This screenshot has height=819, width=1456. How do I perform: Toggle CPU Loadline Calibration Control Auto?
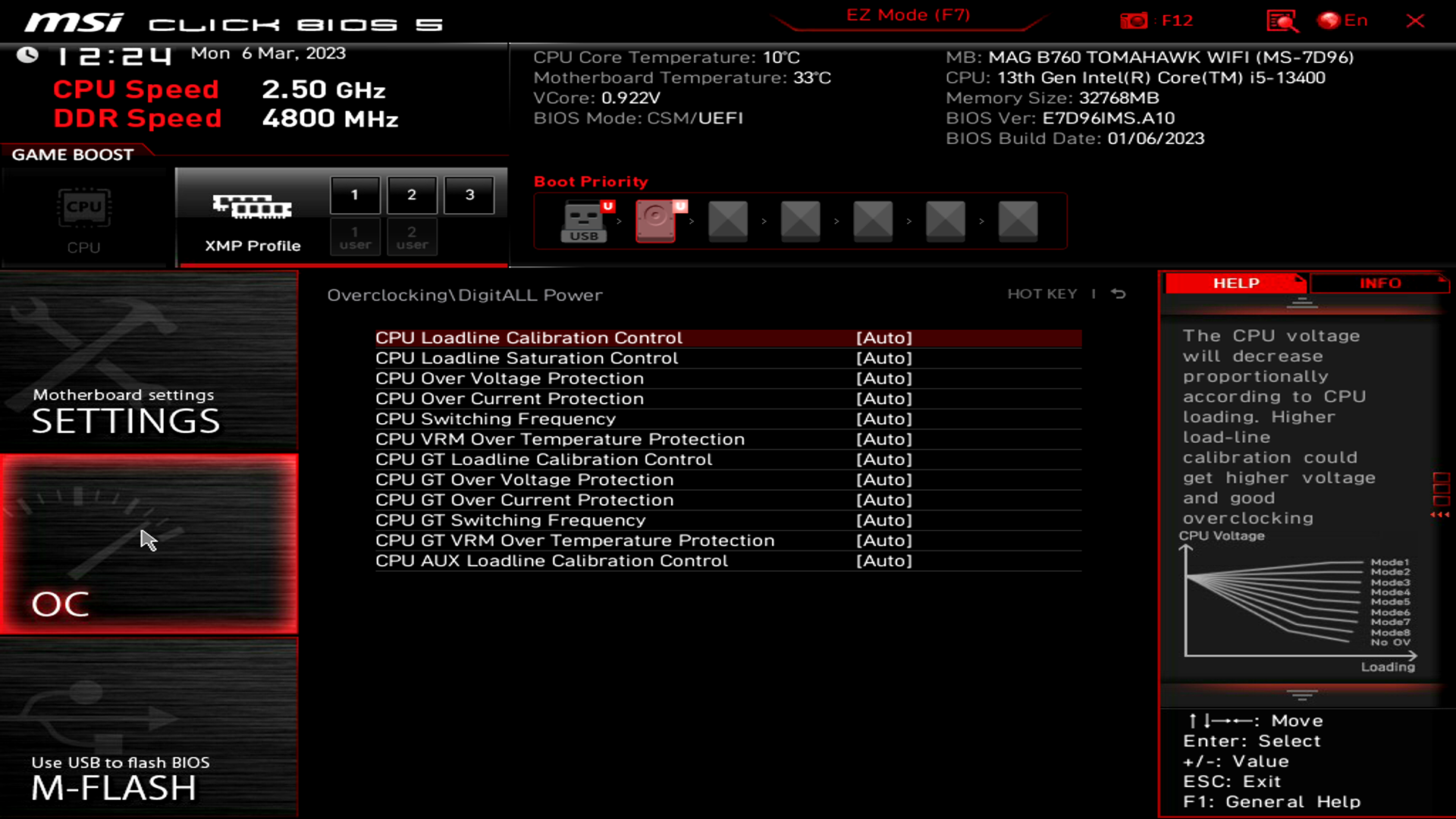tap(883, 337)
